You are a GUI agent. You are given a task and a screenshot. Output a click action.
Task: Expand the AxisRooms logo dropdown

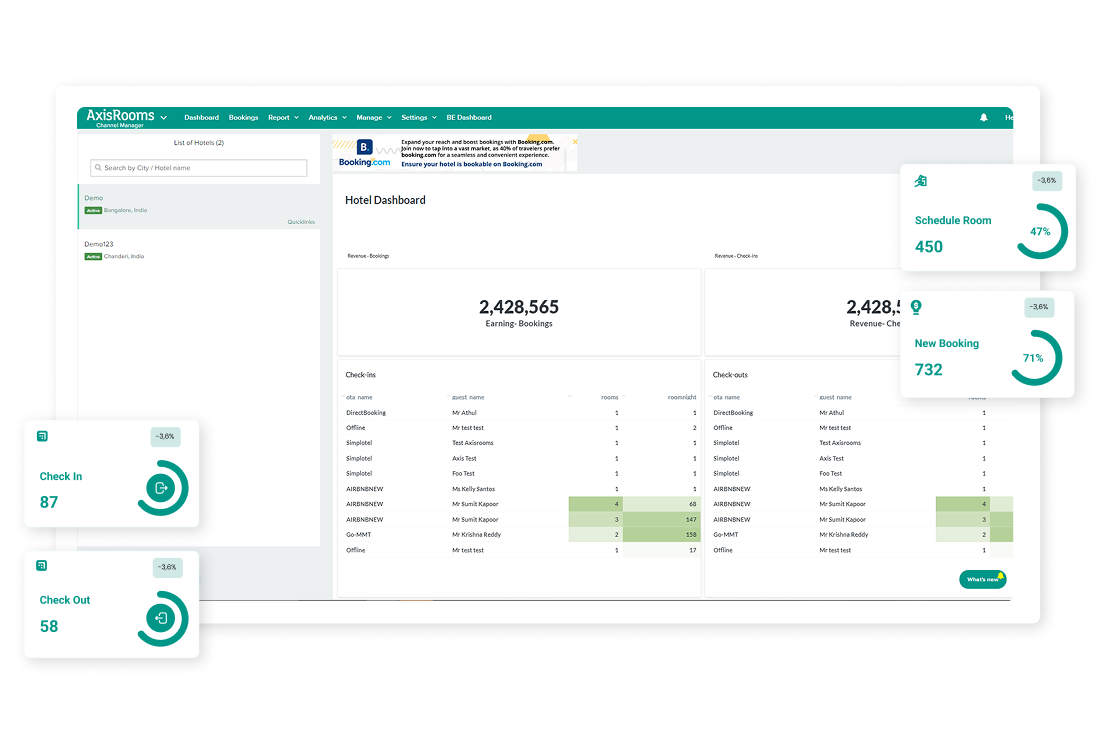163,118
